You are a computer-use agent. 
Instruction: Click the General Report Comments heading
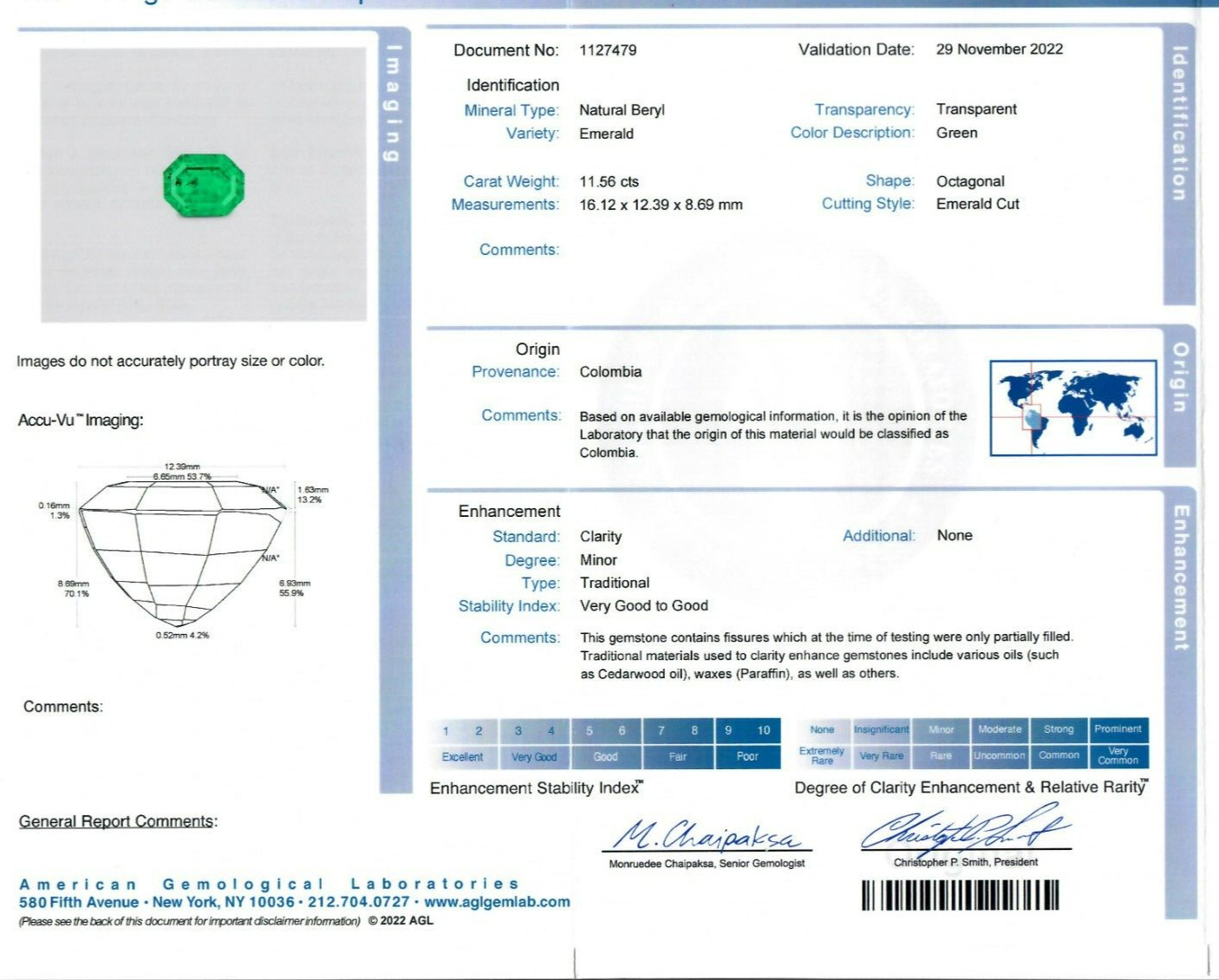tap(119, 821)
